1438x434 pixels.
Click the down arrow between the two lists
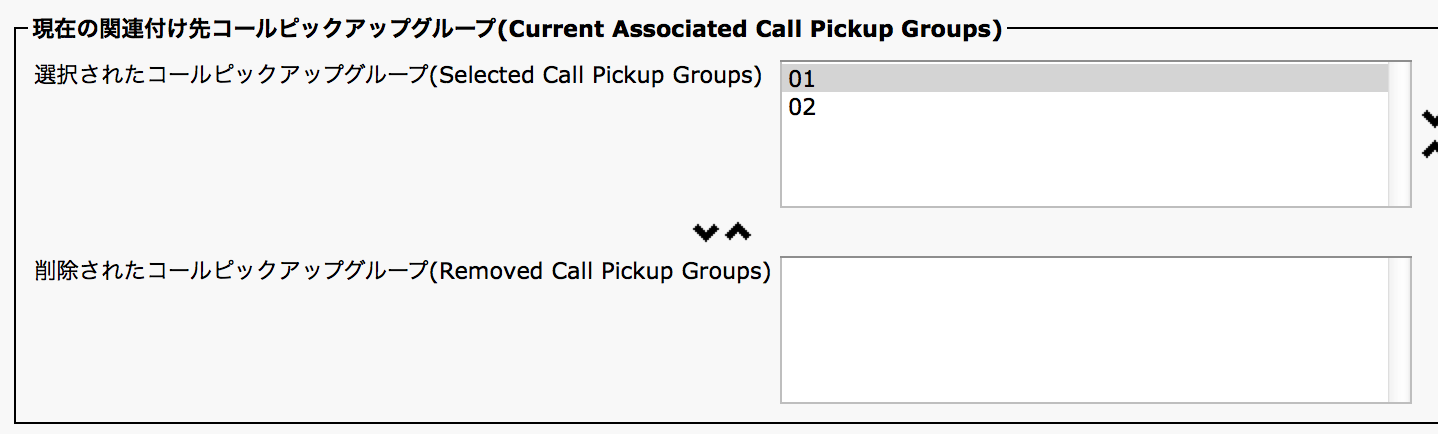tap(706, 233)
